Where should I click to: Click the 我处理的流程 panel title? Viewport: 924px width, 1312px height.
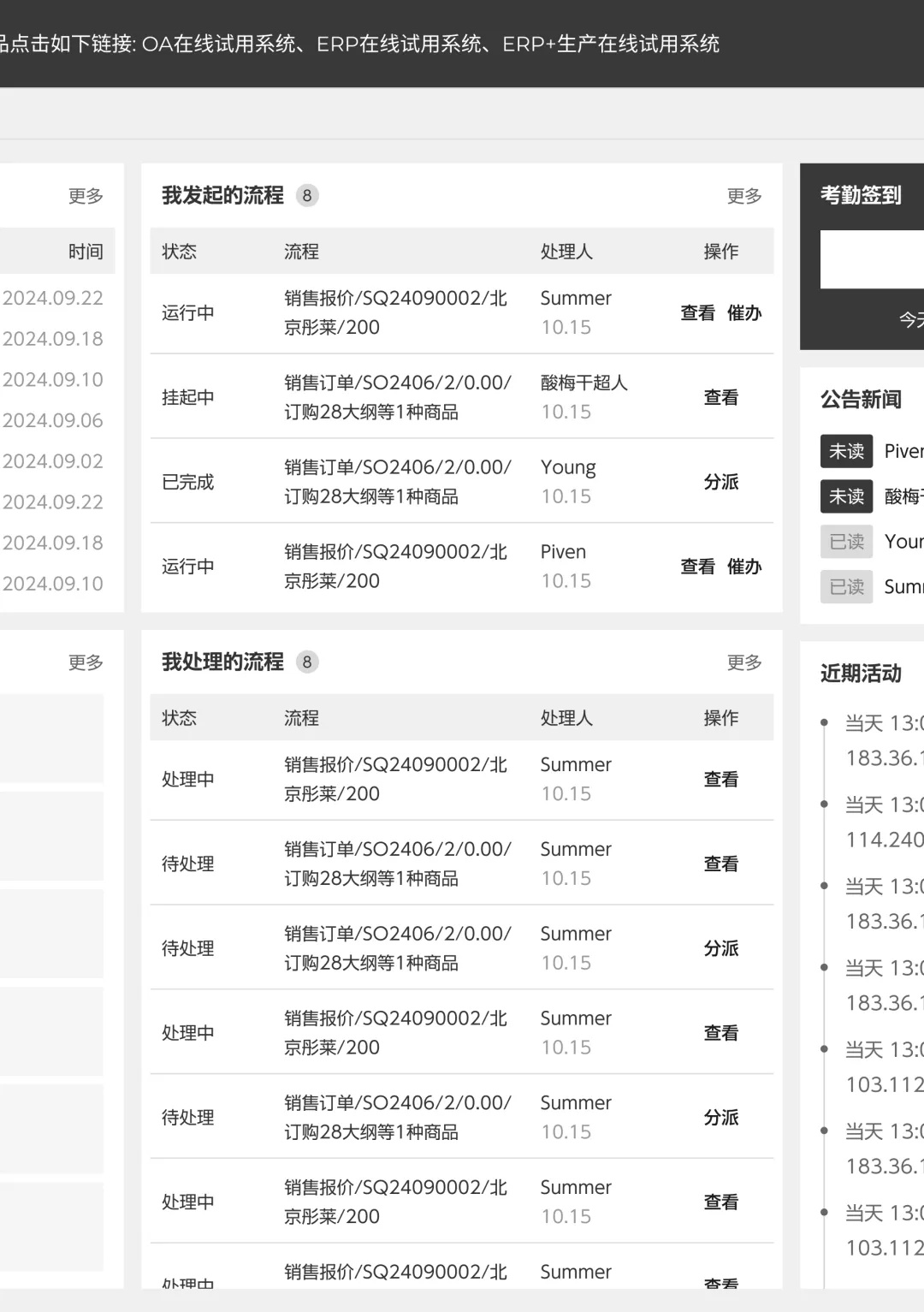222,662
